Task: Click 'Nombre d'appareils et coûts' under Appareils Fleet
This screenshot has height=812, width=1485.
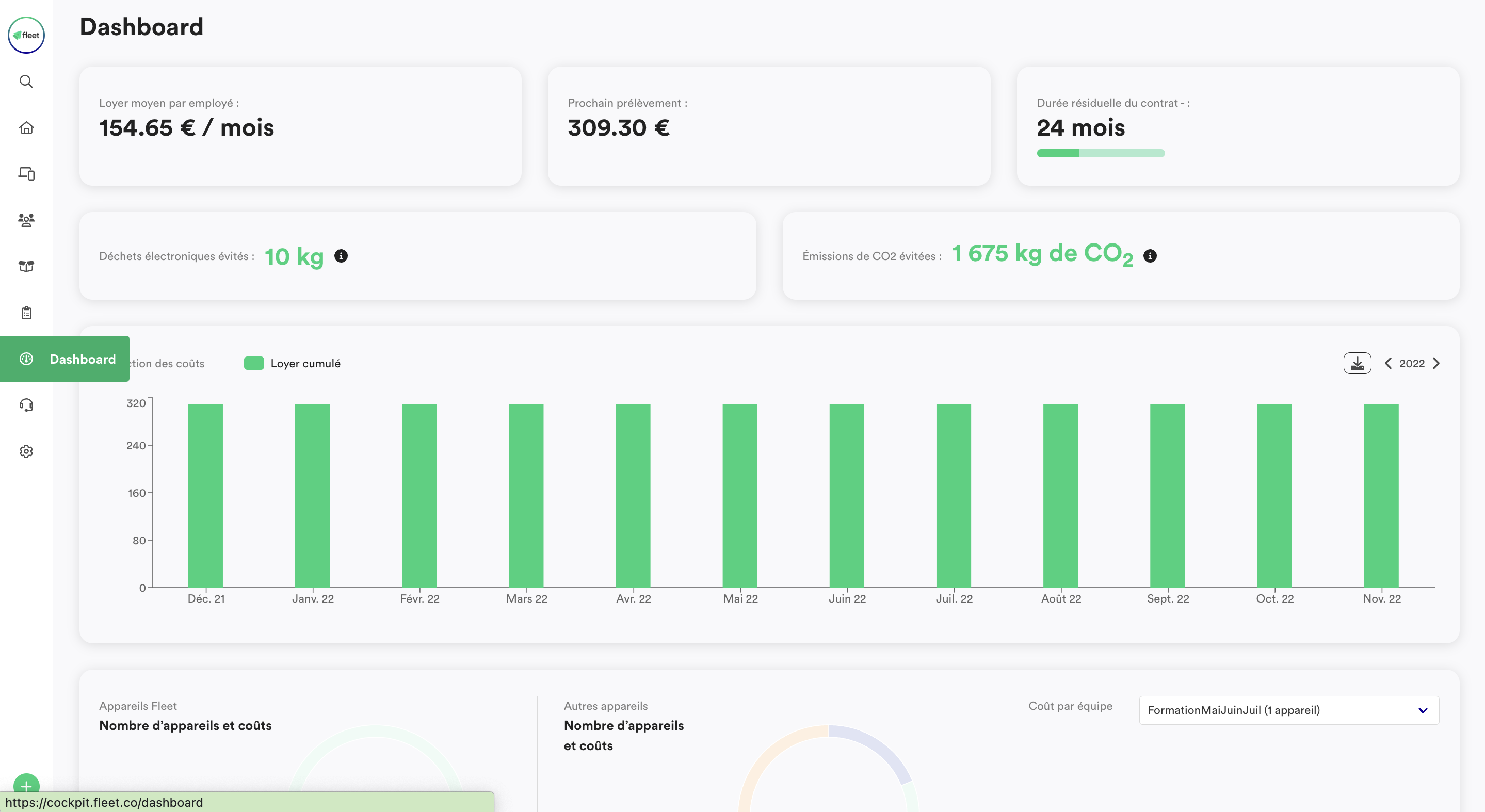Action: 185,725
